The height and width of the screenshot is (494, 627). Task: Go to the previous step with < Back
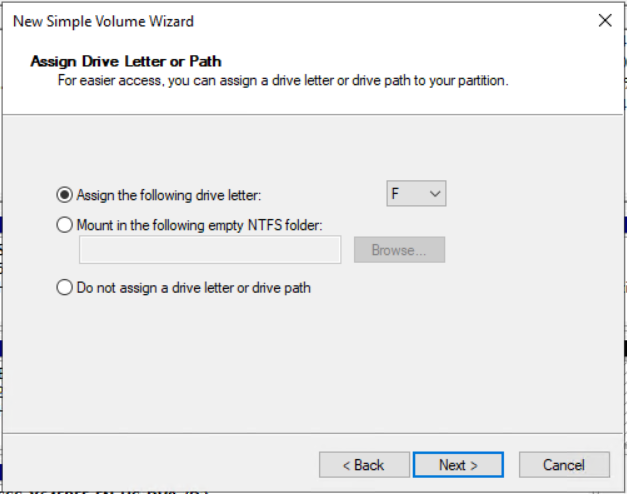coord(364,465)
